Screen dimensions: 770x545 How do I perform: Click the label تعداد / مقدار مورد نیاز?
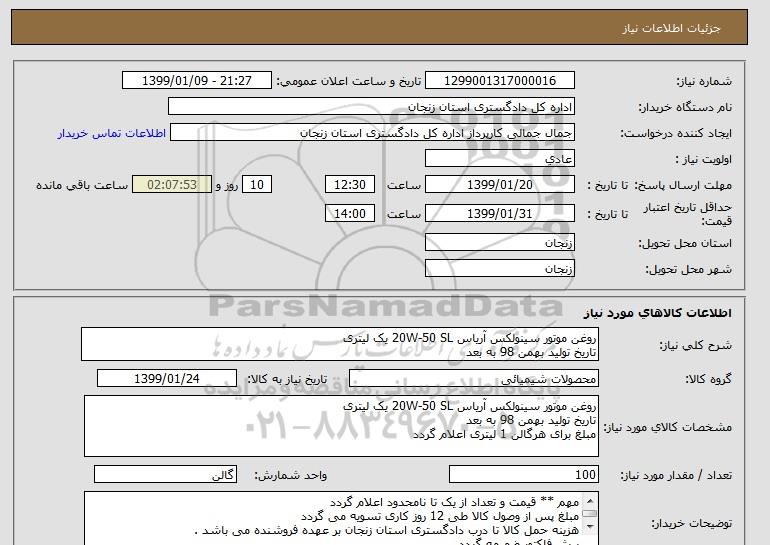click(676, 475)
